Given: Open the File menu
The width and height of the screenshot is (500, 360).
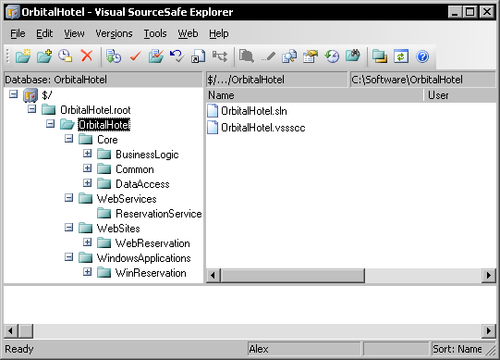Looking at the screenshot, I should tap(18, 33).
